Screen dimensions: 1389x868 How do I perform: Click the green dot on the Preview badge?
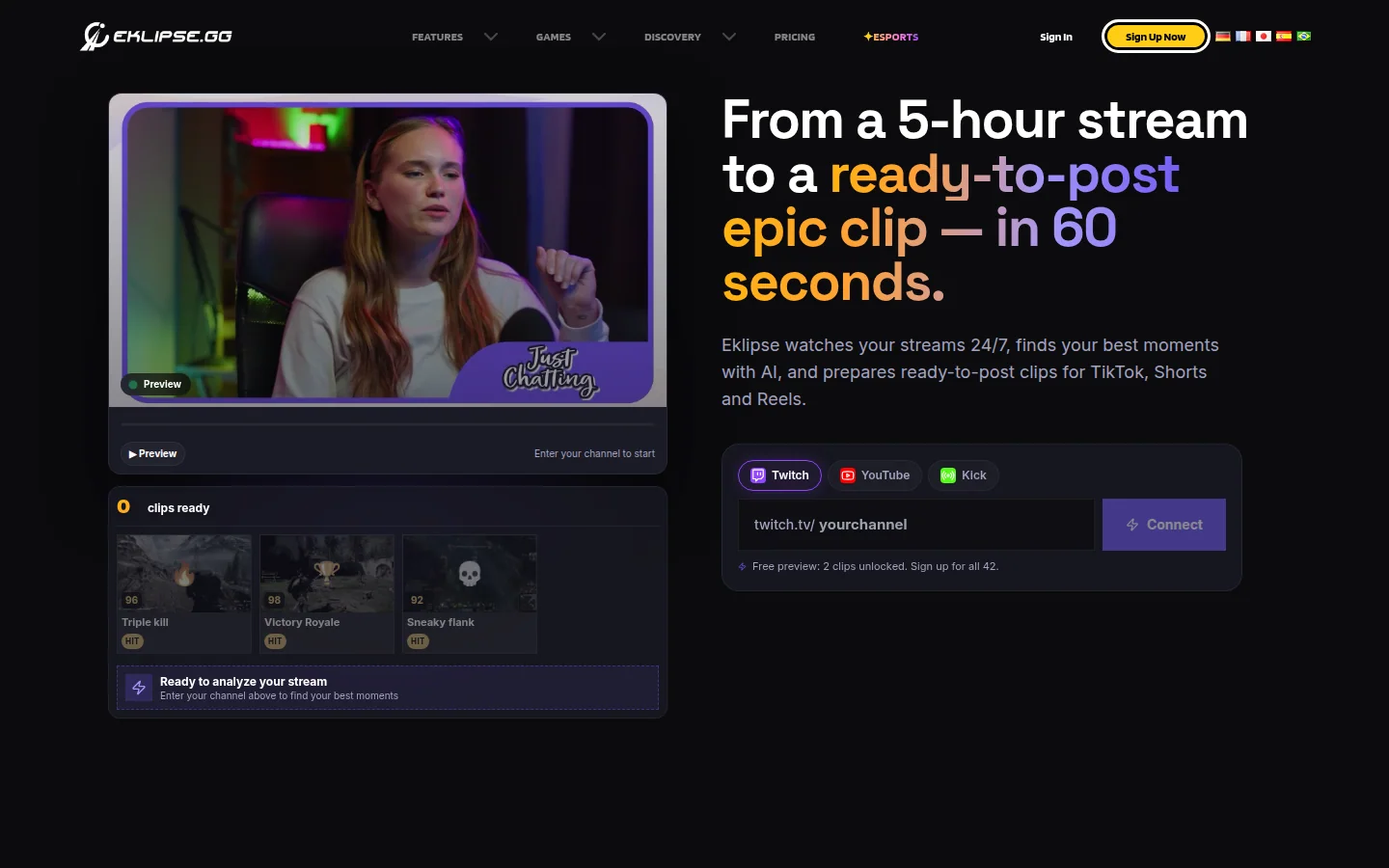(133, 385)
